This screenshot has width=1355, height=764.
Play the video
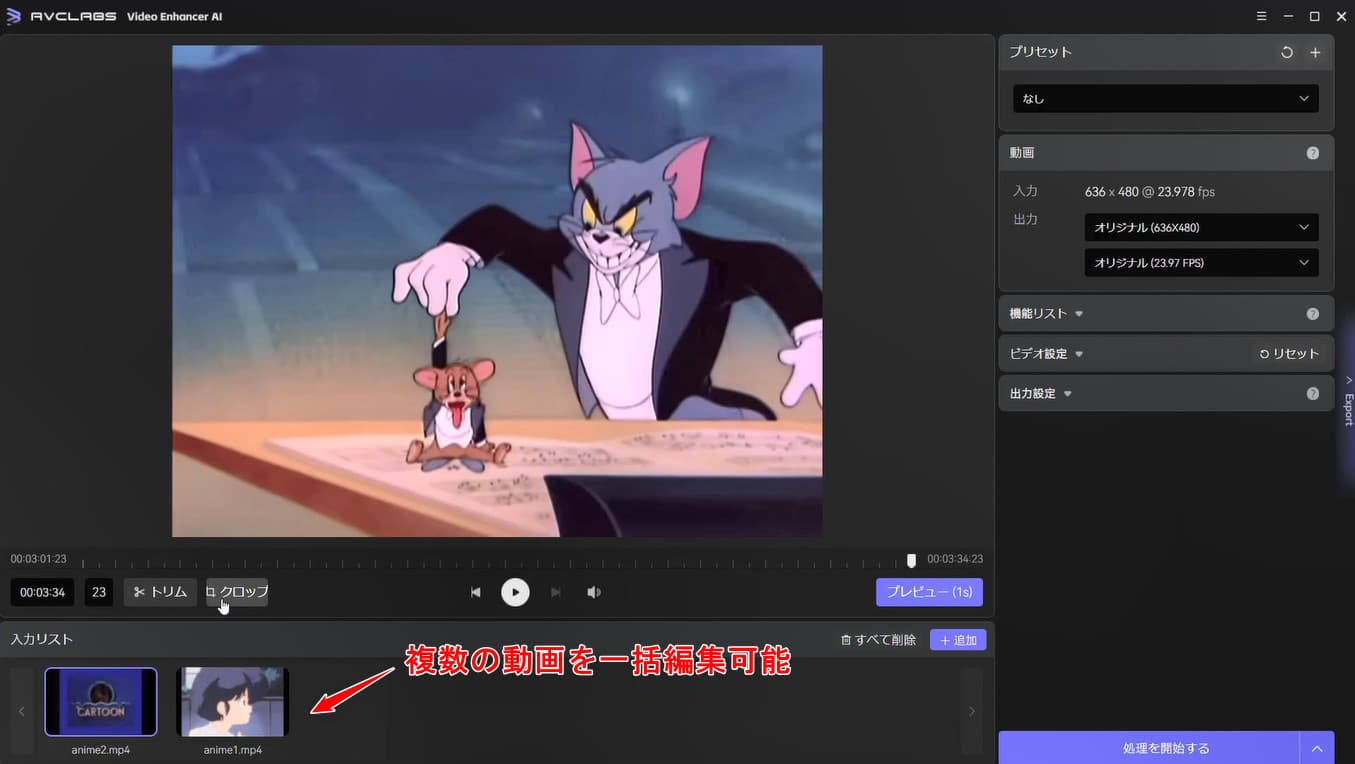coord(515,592)
